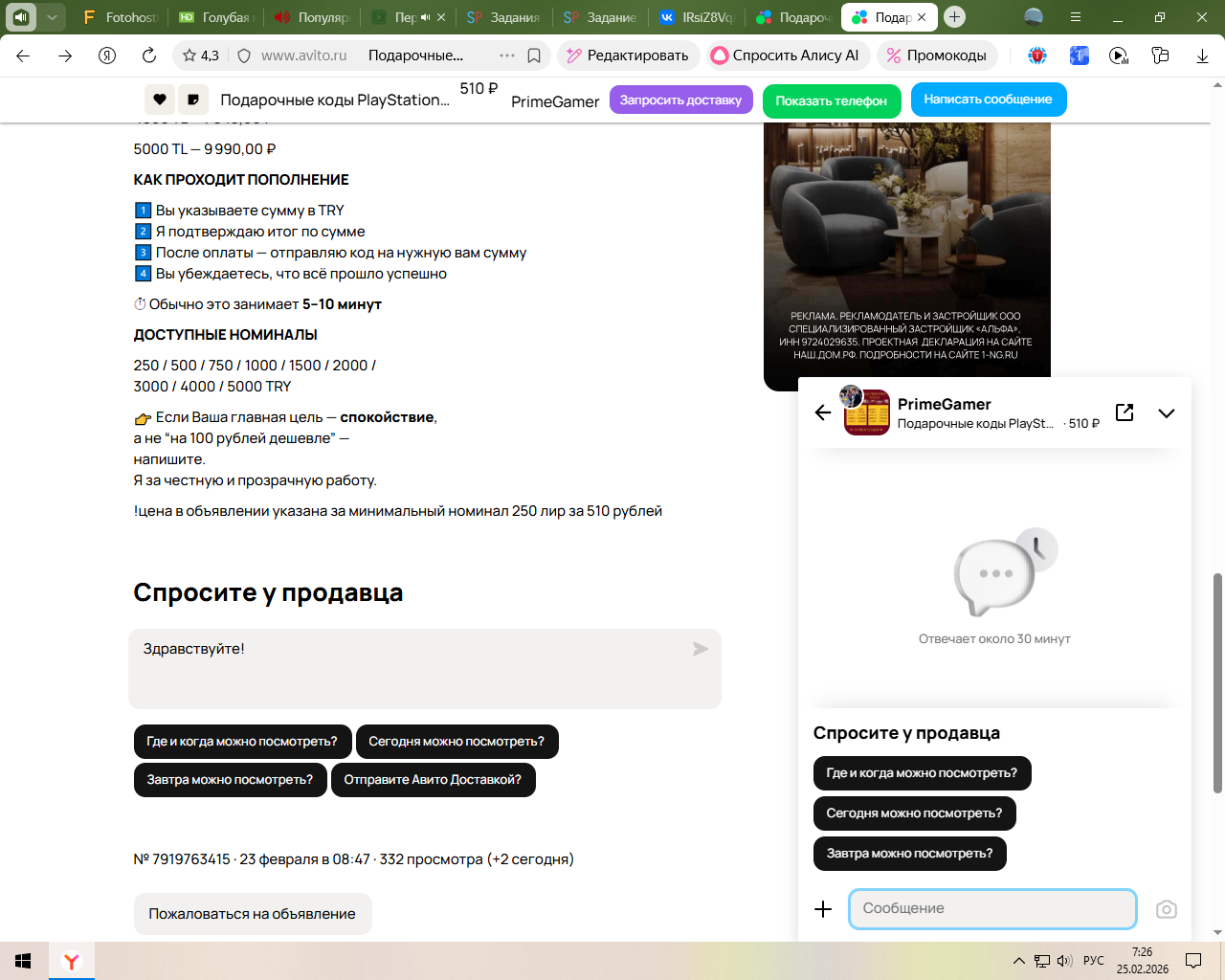
Task: Open the 4,3 site rating star
Action: [201, 56]
